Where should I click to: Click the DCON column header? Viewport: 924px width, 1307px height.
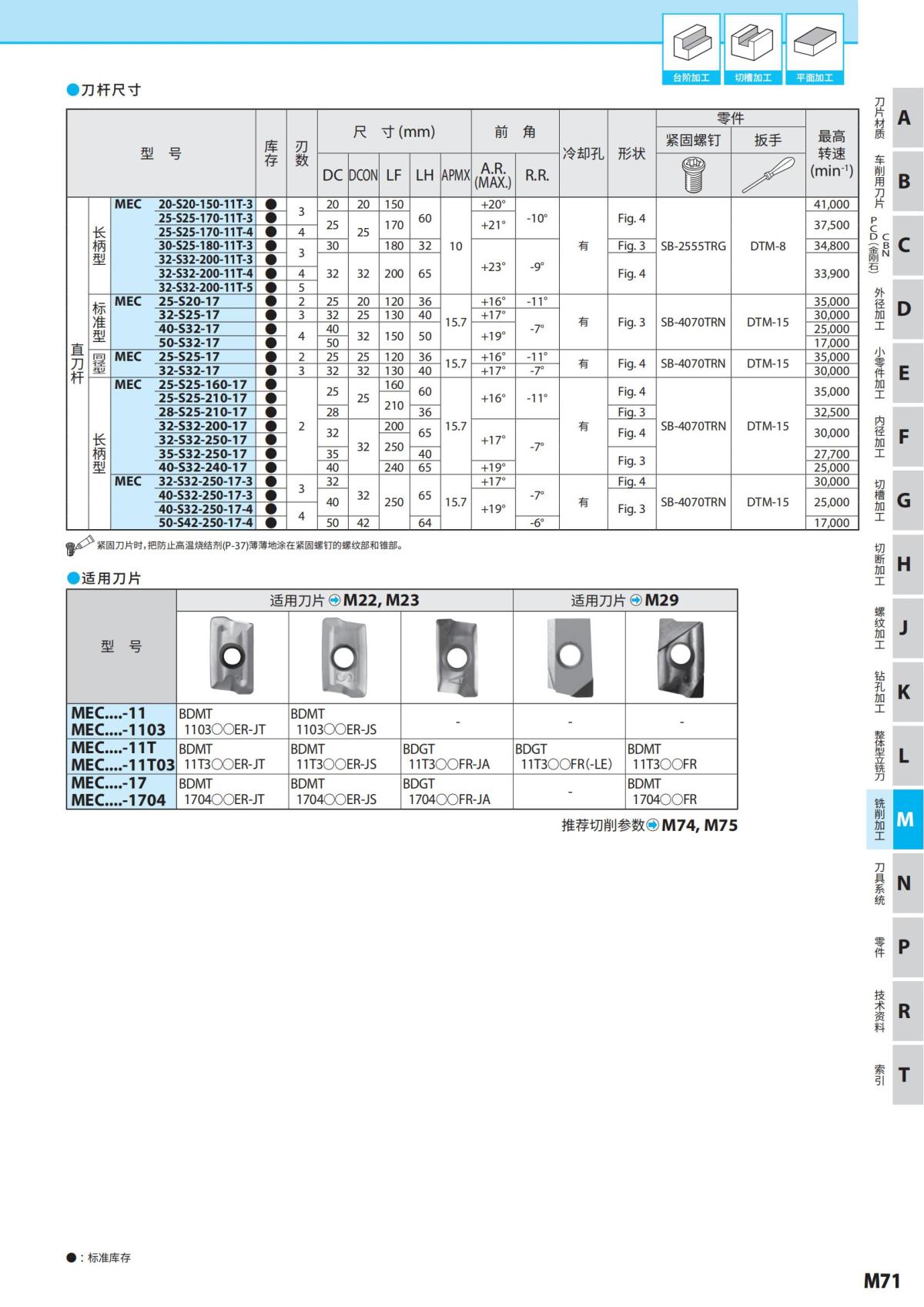pyautogui.click(x=363, y=176)
